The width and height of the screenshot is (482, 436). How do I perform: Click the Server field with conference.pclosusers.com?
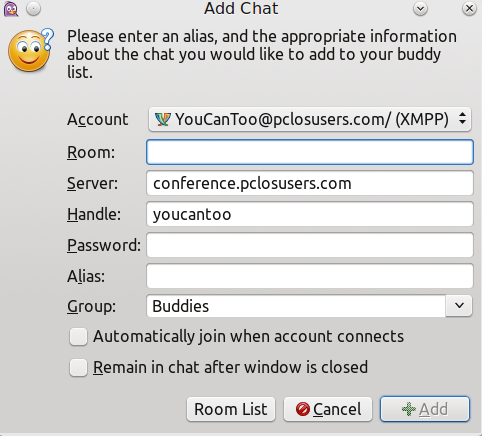pos(310,183)
